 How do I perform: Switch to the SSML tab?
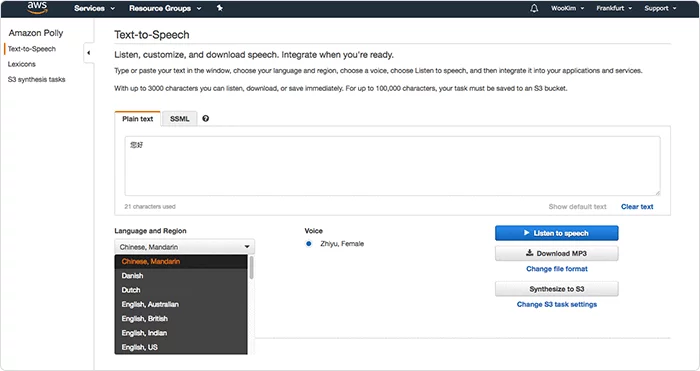(179, 119)
